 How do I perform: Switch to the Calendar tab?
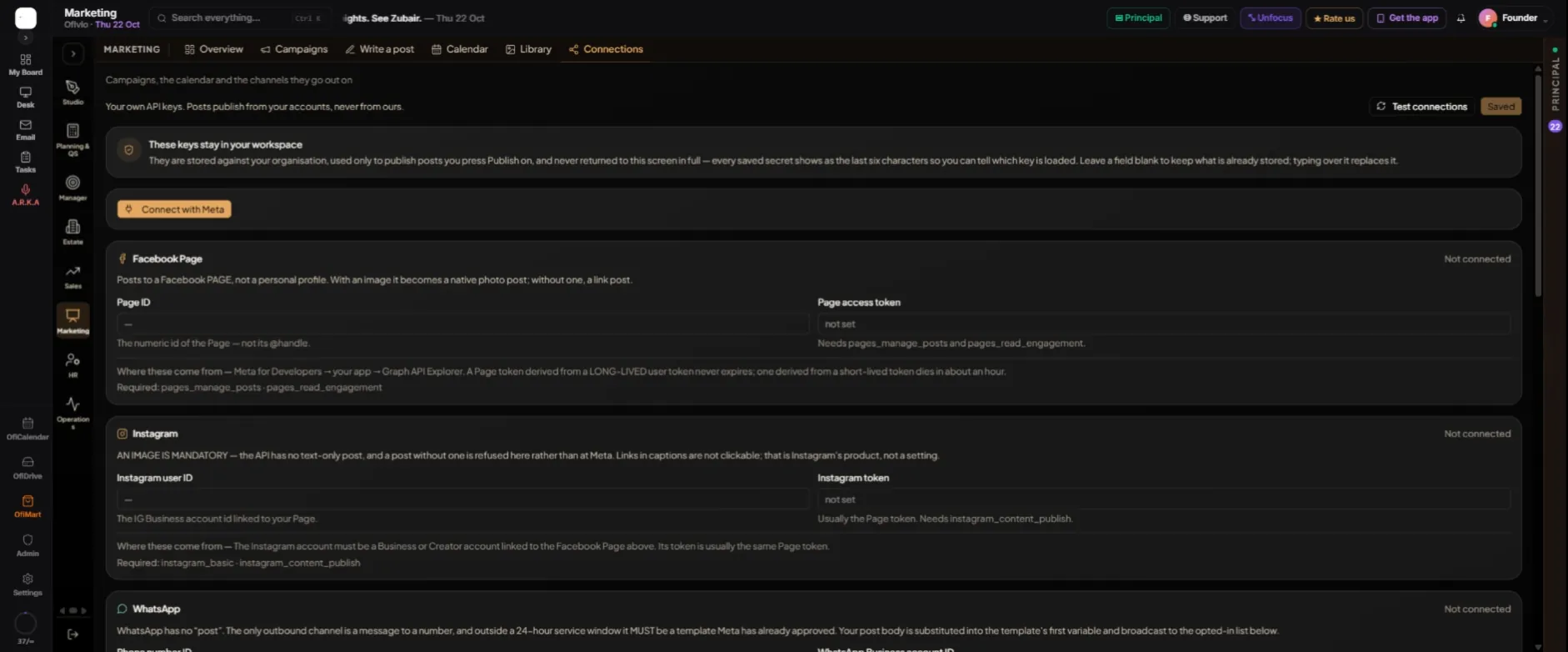[x=460, y=49]
